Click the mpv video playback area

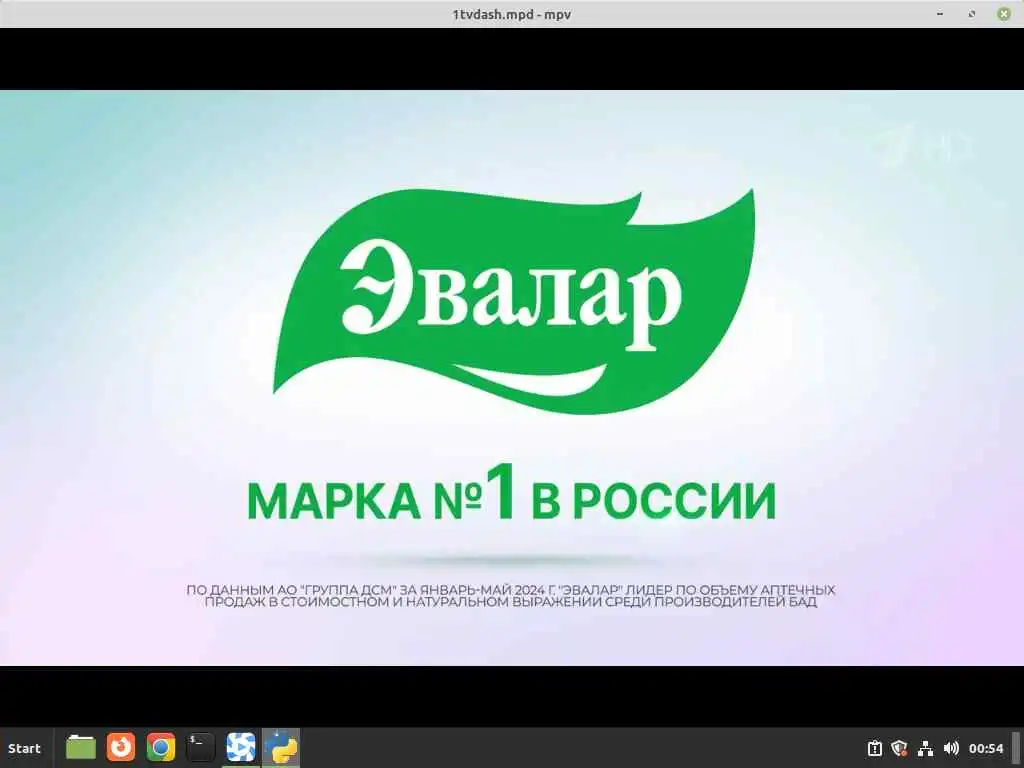tap(512, 377)
